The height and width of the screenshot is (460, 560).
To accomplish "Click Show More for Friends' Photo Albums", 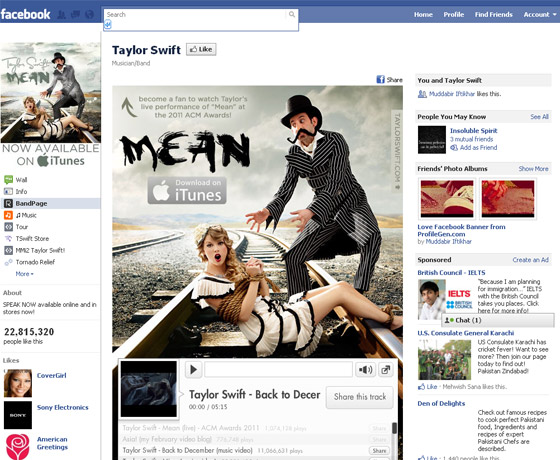I will [534, 169].
